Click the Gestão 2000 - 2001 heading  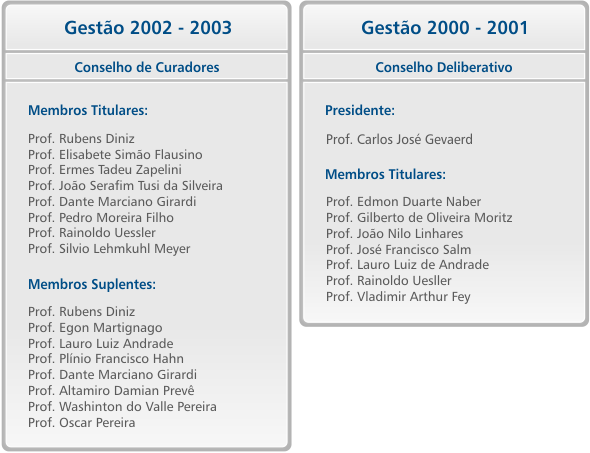444,28
